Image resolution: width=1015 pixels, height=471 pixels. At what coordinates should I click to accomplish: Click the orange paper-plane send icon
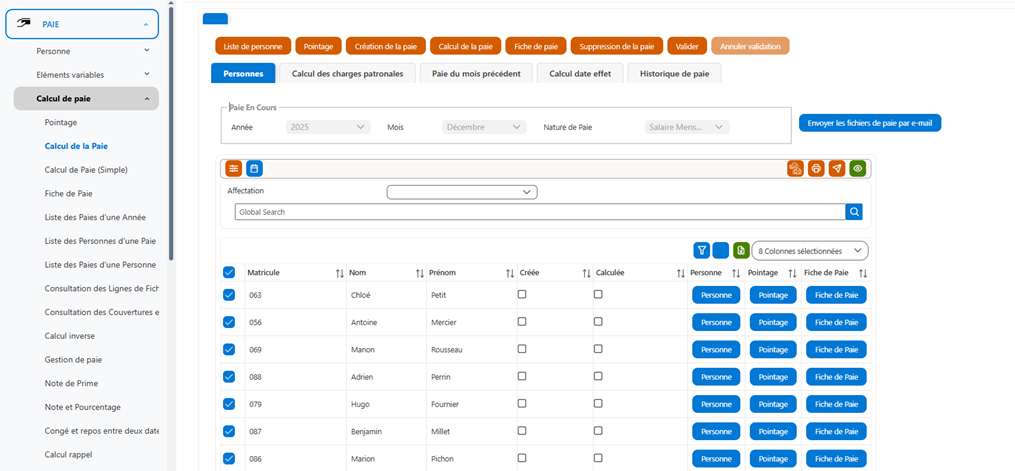(x=837, y=168)
